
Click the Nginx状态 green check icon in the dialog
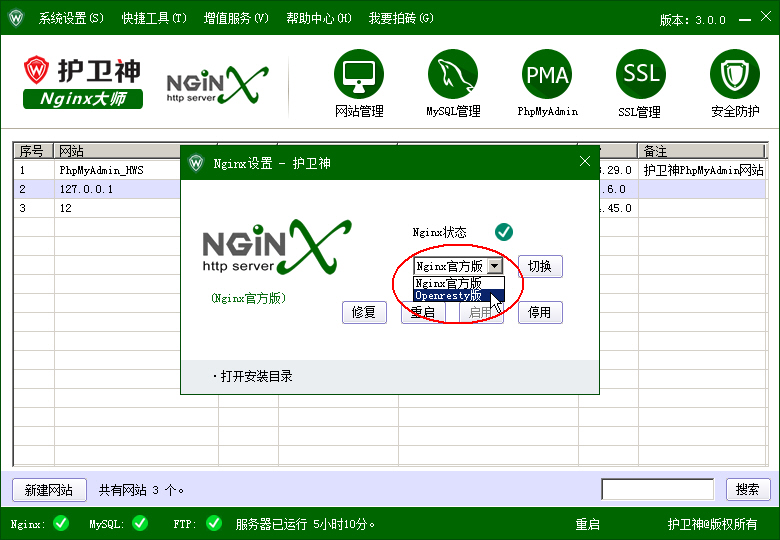click(504, 232)
